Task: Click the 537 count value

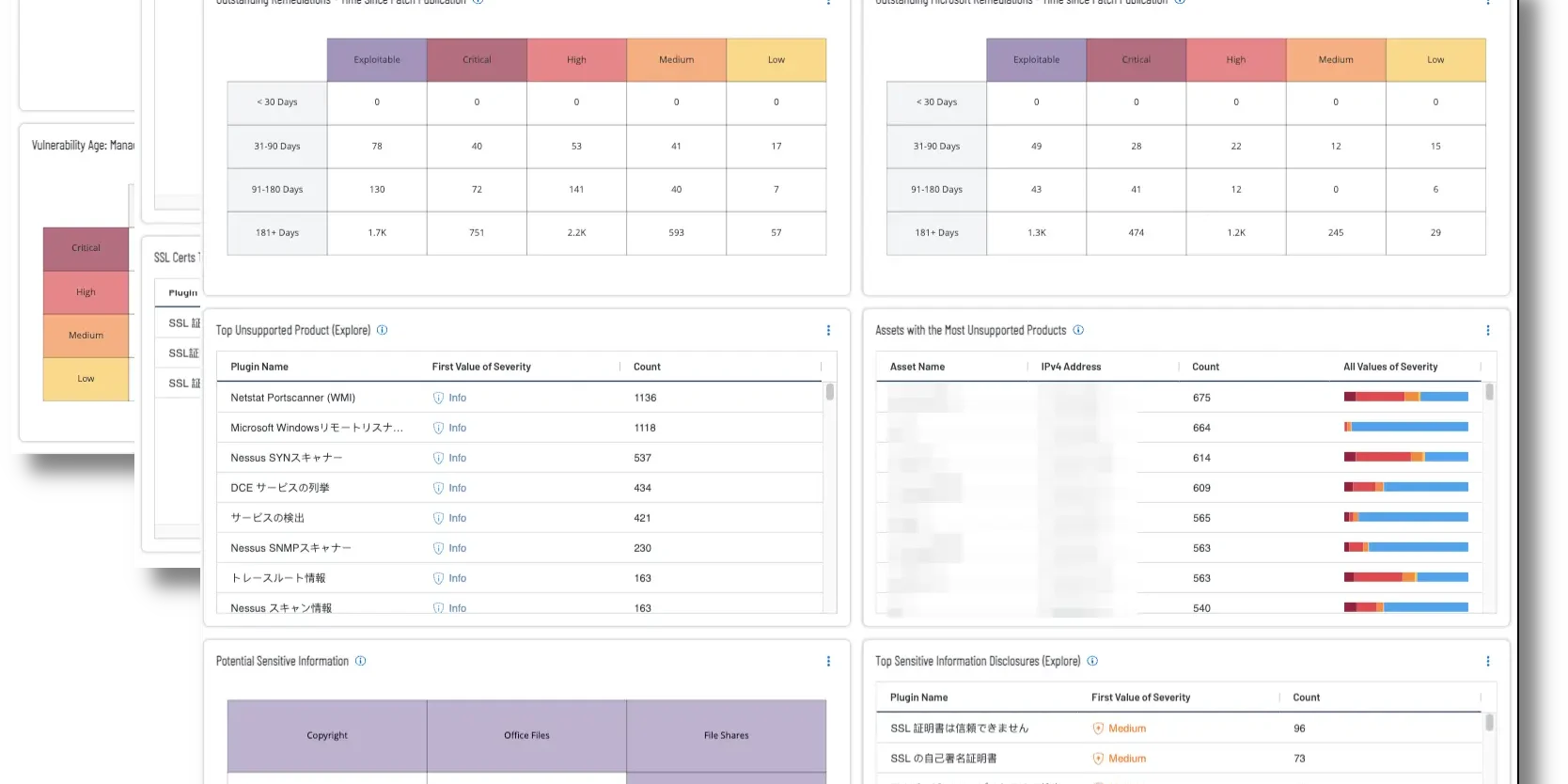Action: [x=642, y=458]
